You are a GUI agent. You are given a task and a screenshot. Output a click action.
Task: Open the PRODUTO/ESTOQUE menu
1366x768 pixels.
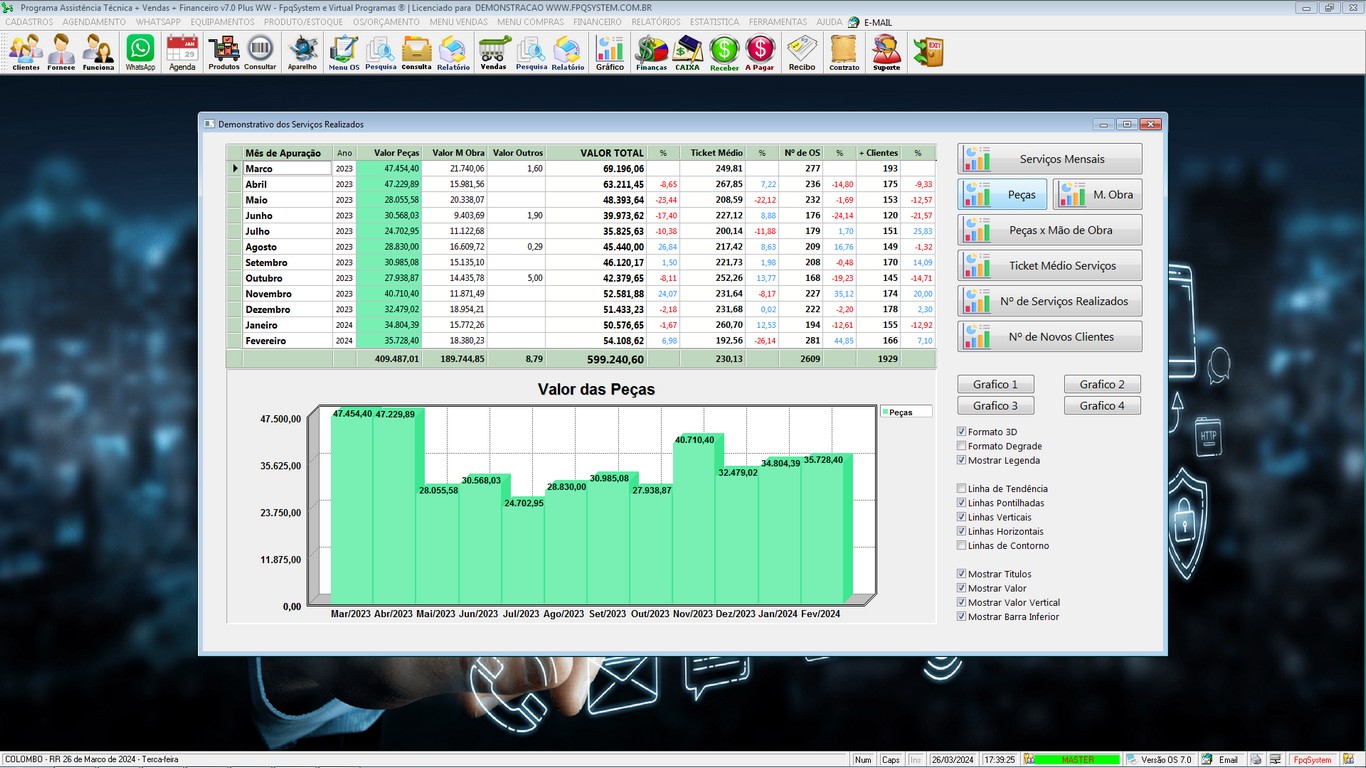coord(303,22)
